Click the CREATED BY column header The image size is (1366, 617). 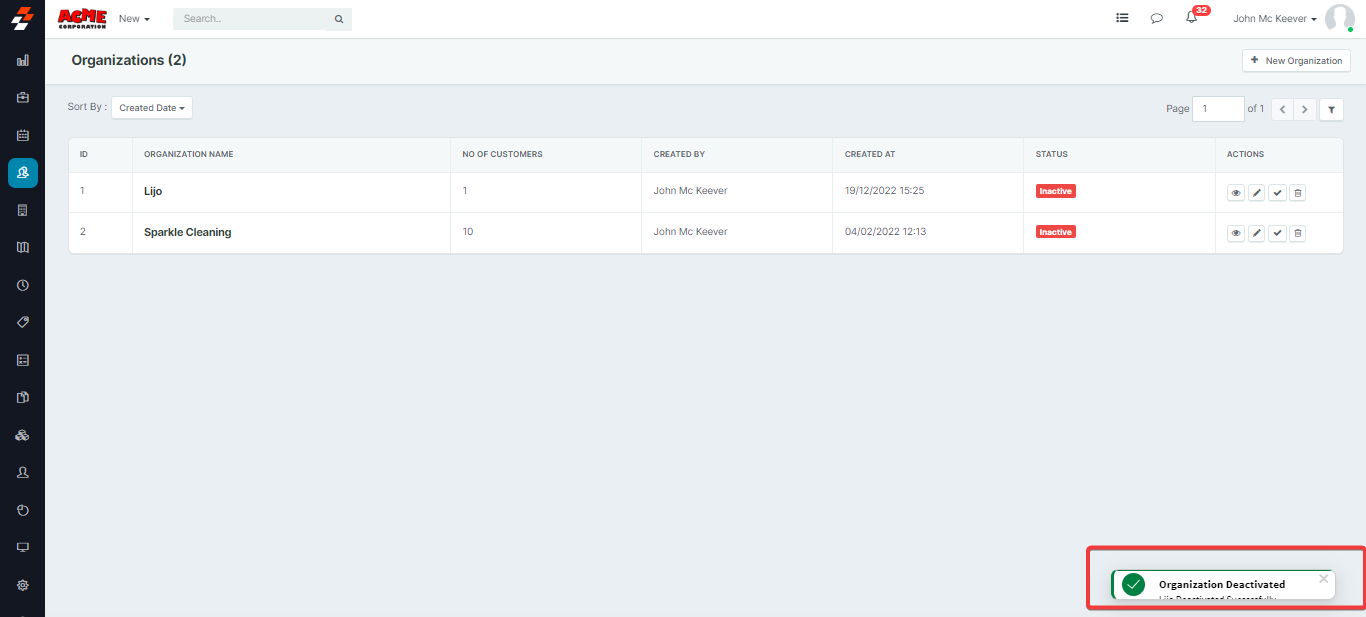click(x=679, y=155)
